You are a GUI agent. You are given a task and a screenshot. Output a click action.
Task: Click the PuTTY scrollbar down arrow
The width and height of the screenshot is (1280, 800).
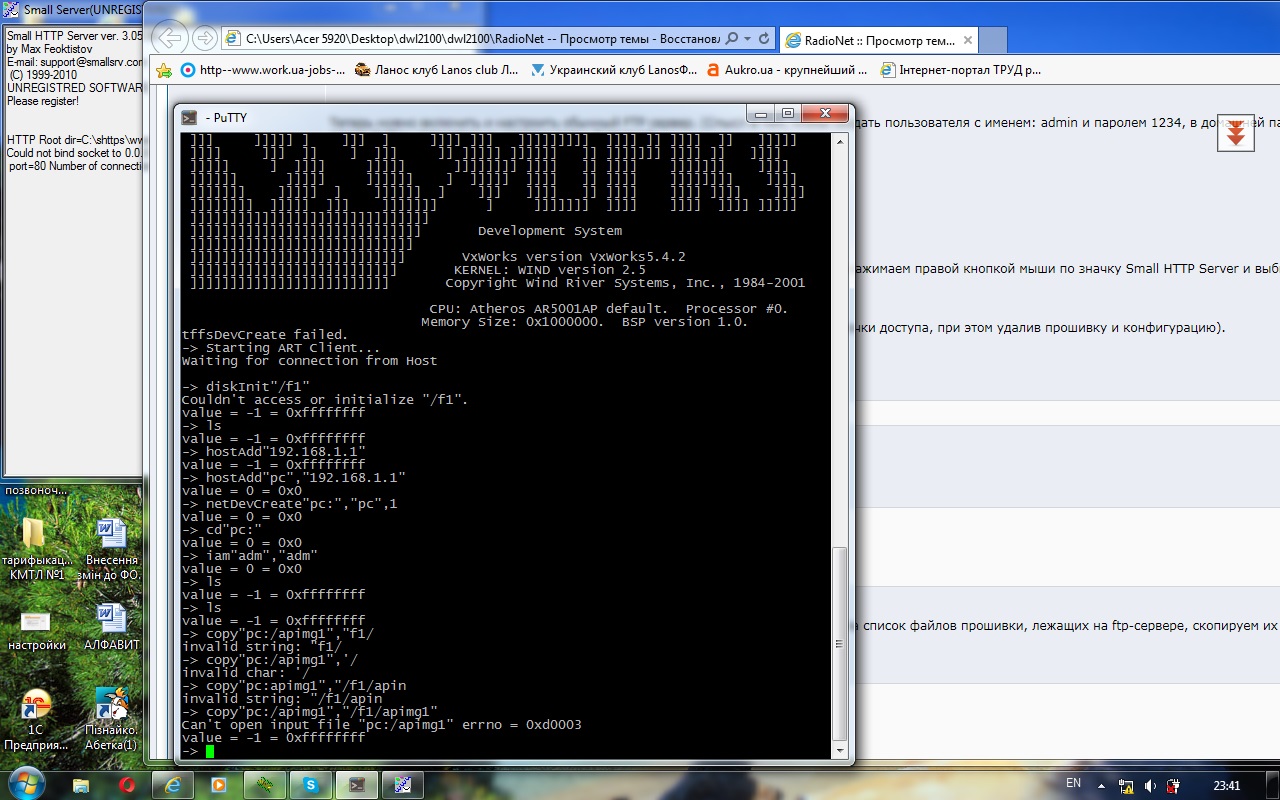pos(839,751)
